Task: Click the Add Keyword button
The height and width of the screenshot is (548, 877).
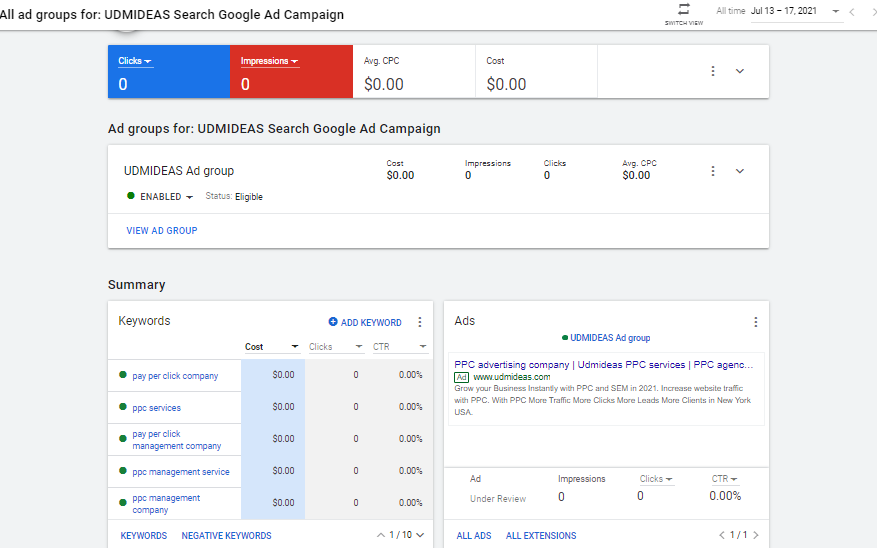Action: click(x=365, y=322)
